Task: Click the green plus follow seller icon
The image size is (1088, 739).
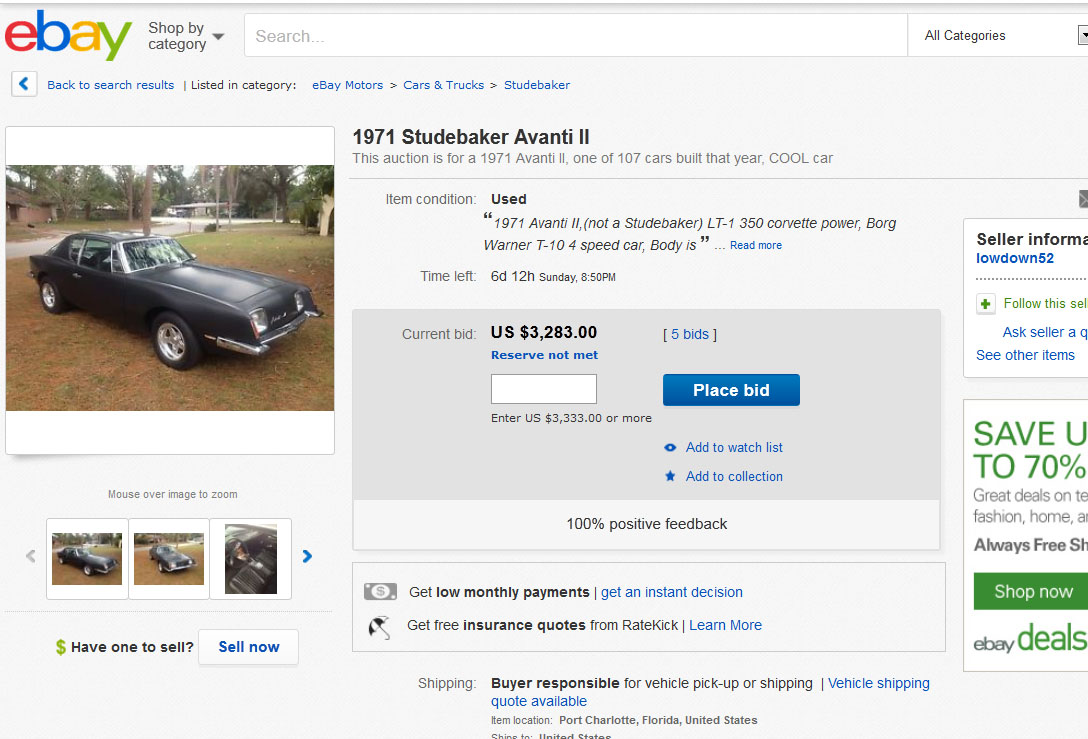Action: click(x=986, y=304)
